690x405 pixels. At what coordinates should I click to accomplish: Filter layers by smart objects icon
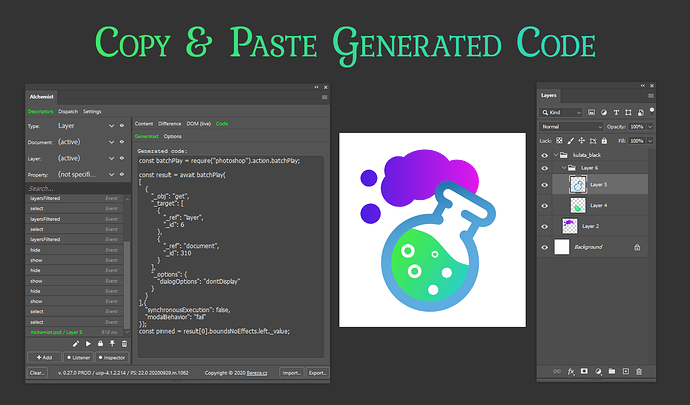coord(641,113)
